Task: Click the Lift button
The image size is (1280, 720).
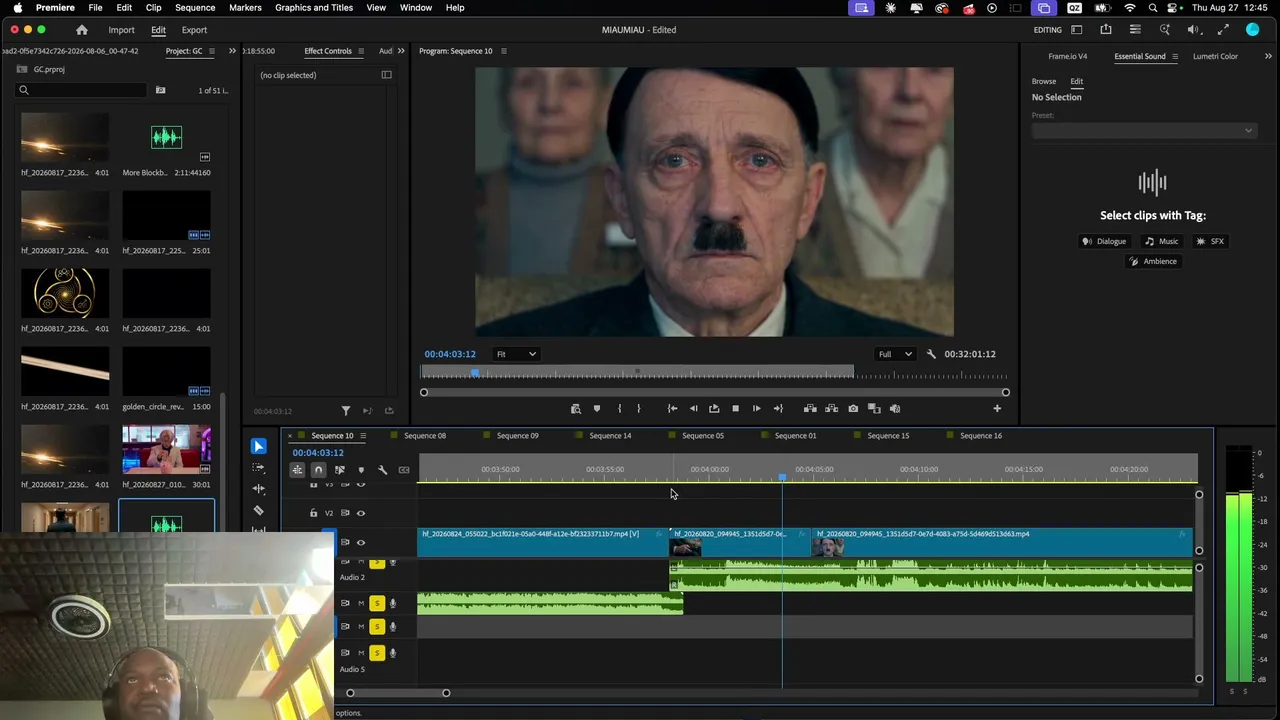Action: (810, 408)
